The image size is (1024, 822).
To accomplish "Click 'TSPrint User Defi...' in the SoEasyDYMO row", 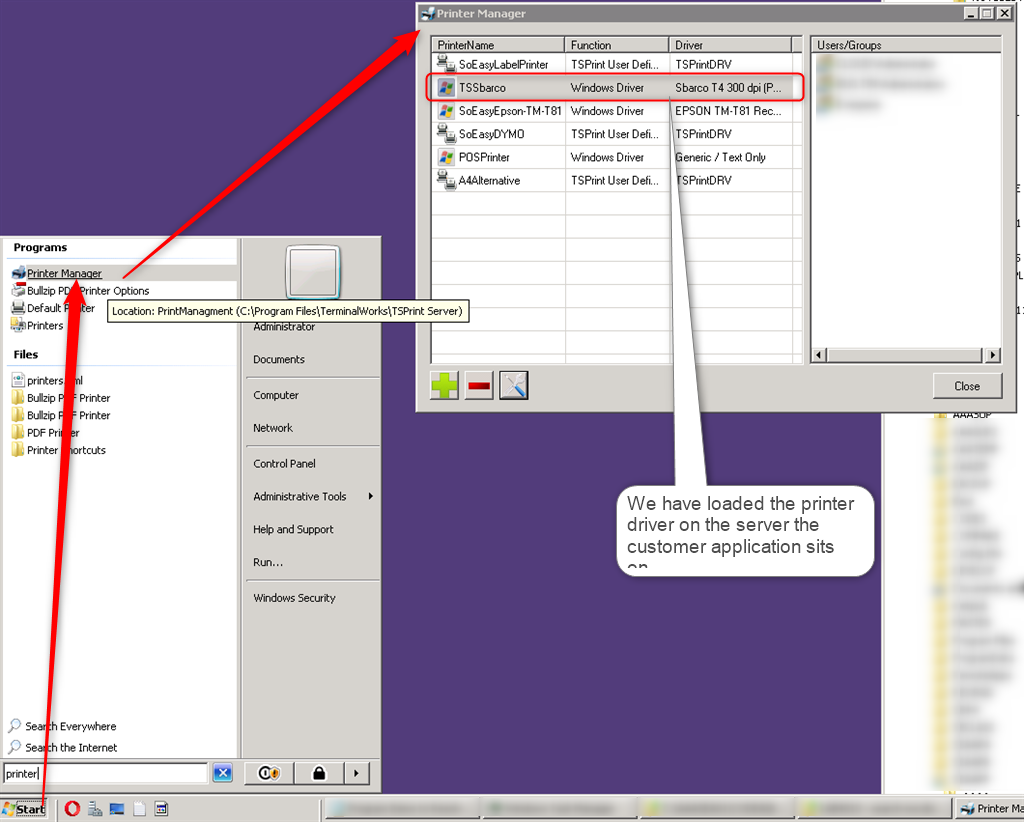I will click(x=615, y=134).
